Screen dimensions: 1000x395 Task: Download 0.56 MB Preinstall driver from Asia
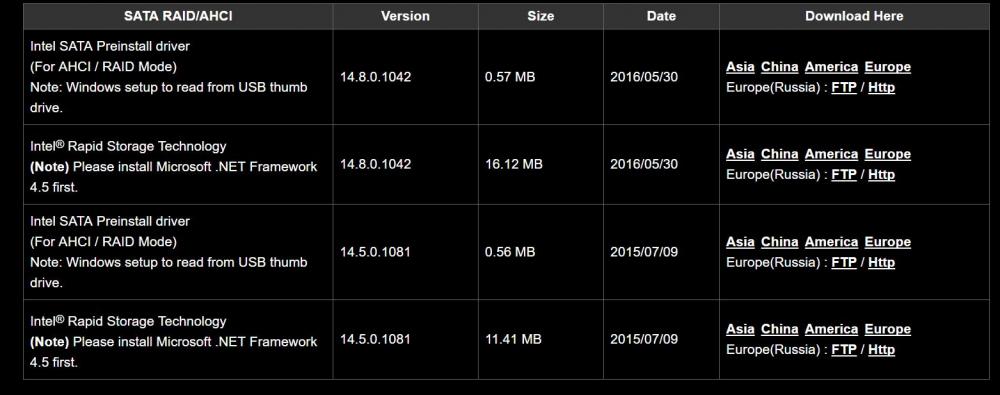[740, 242]
